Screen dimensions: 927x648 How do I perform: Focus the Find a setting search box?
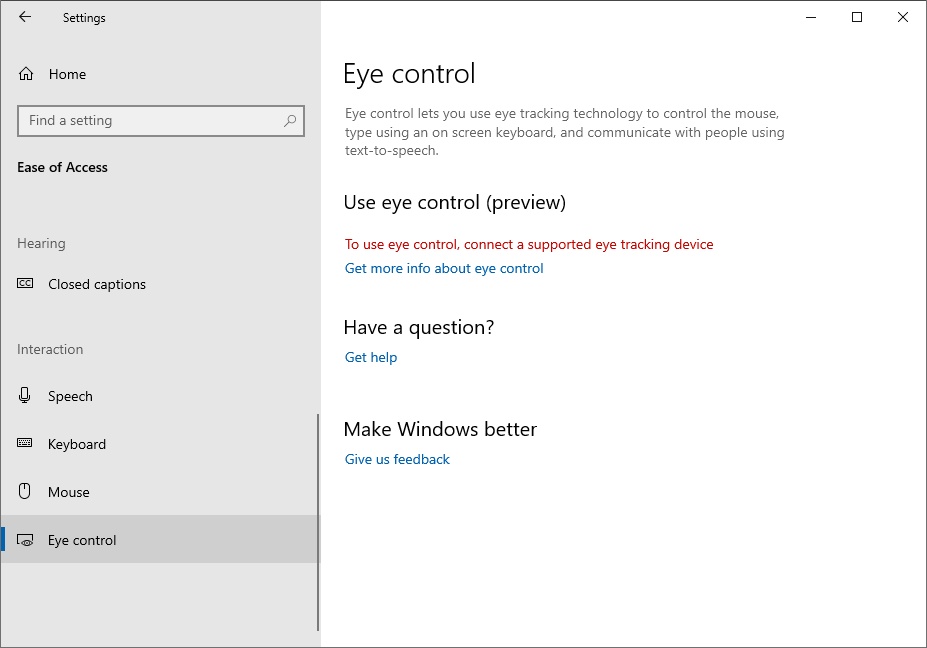(161, 121)
